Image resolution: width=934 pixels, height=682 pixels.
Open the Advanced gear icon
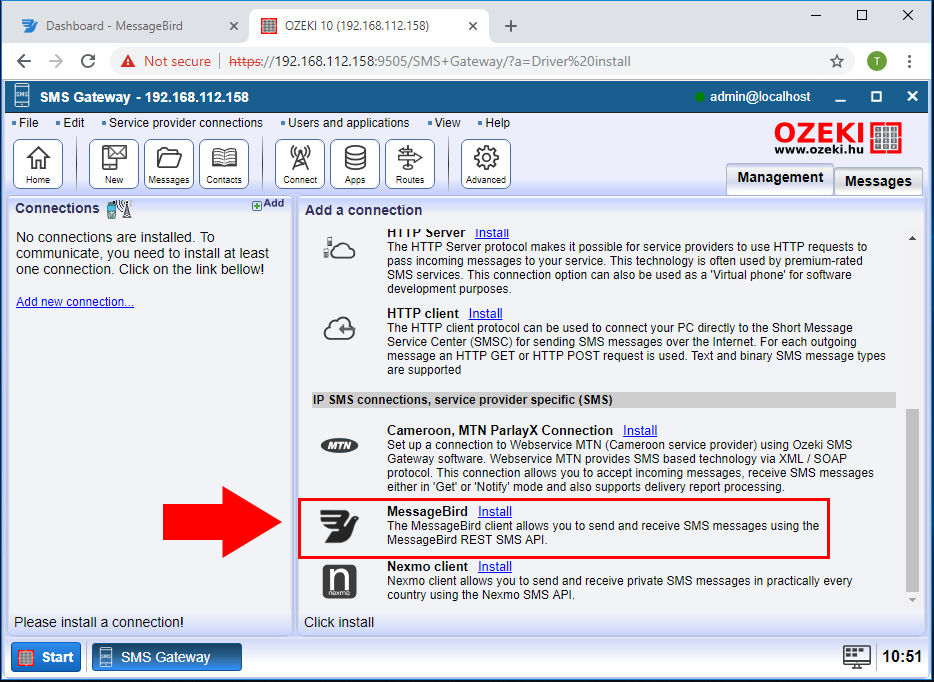(x=485, y=164)
